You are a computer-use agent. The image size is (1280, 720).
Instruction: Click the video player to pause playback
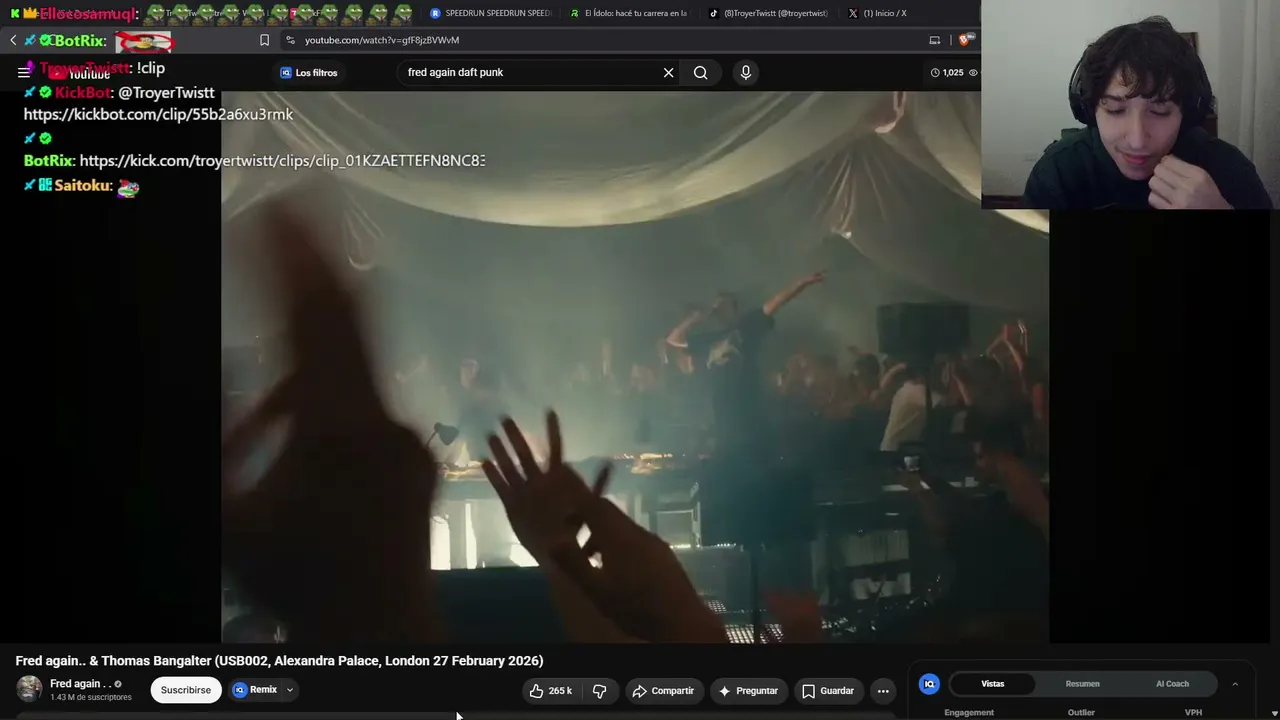click(x=635, y=367)
